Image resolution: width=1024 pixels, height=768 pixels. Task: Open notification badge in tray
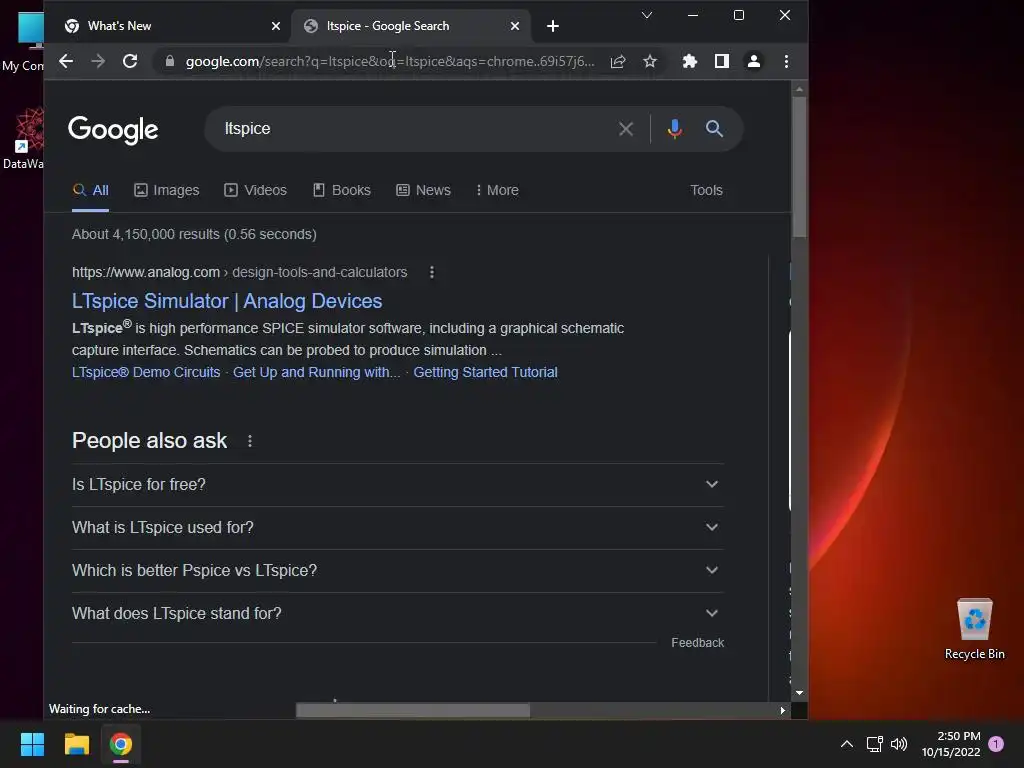click(996, 744)
